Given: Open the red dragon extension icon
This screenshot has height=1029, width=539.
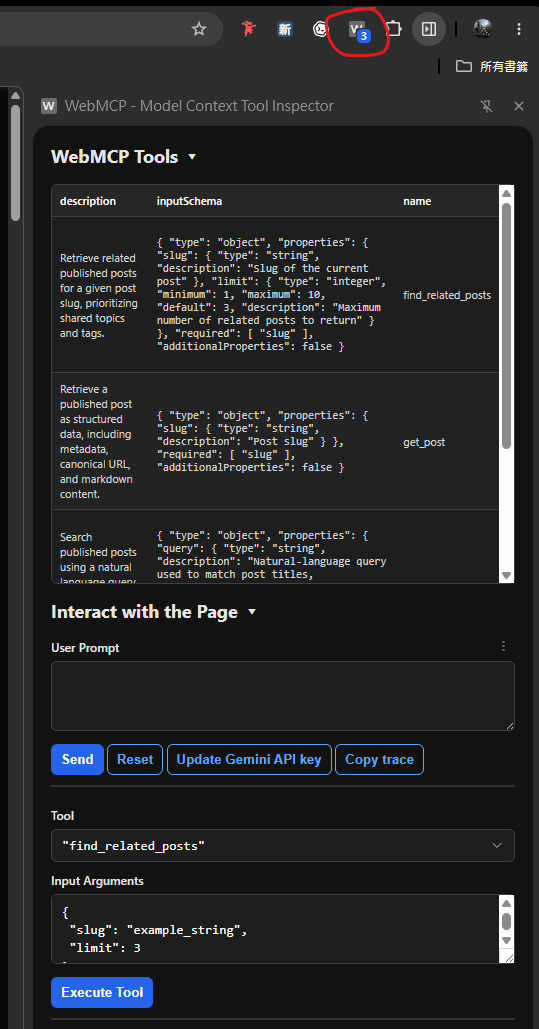Looking at the screenshot, I should point(248,29).
